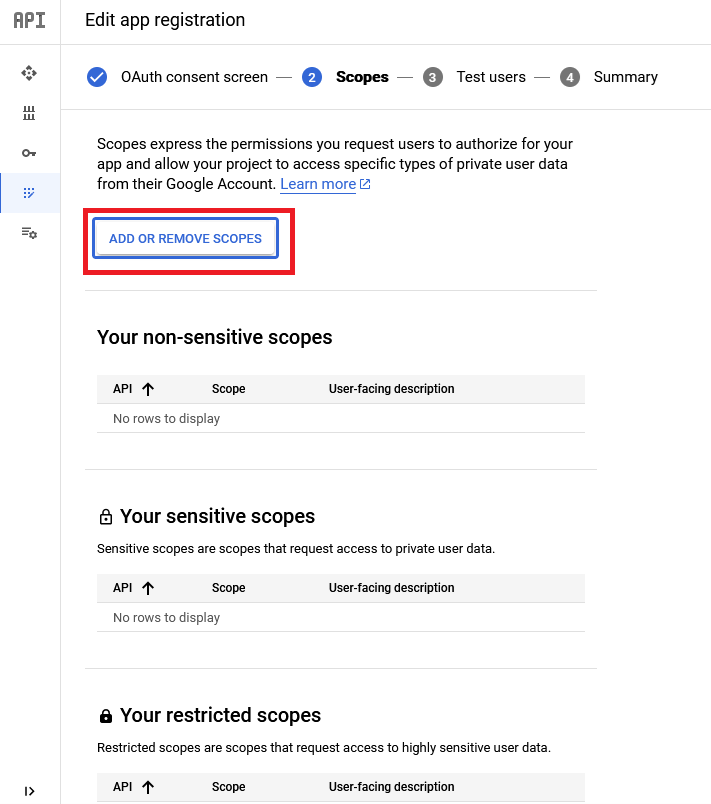Click Your sensitive scopes heading
The width and height of the screenshot is (711, 804).
[x=217, y=516]
